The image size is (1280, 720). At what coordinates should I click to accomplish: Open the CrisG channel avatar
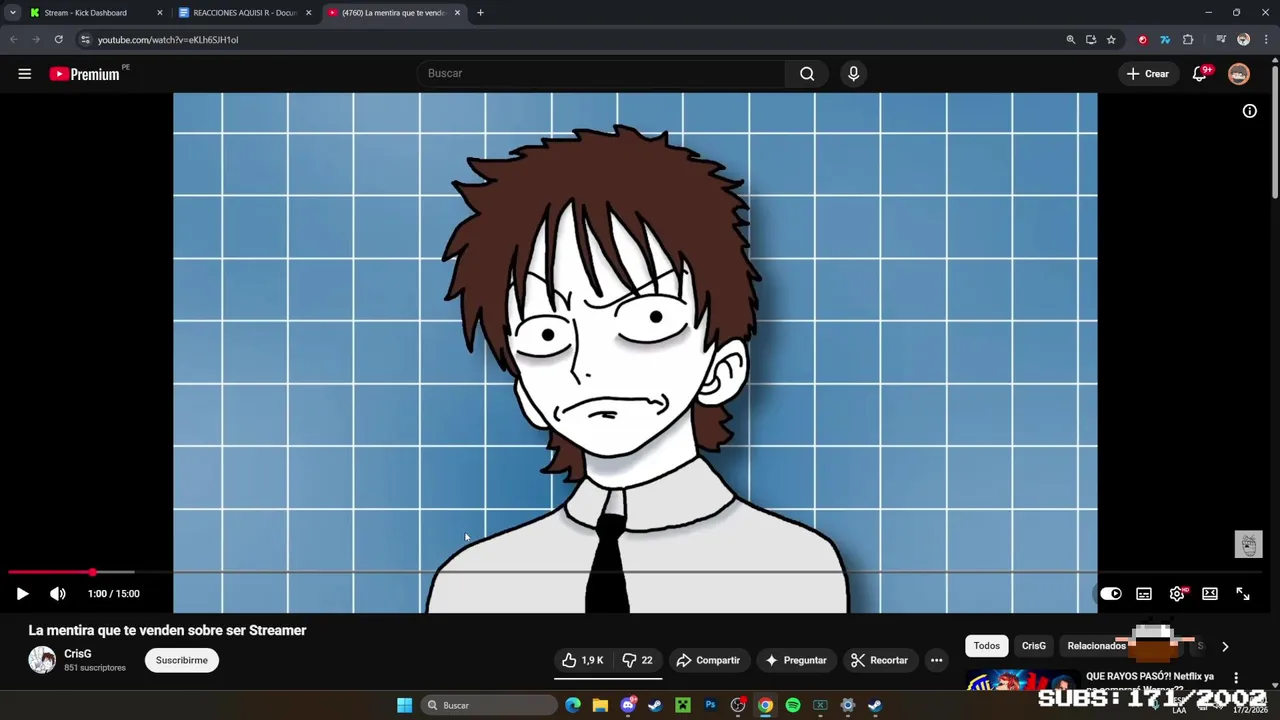[x=42, y=660]
